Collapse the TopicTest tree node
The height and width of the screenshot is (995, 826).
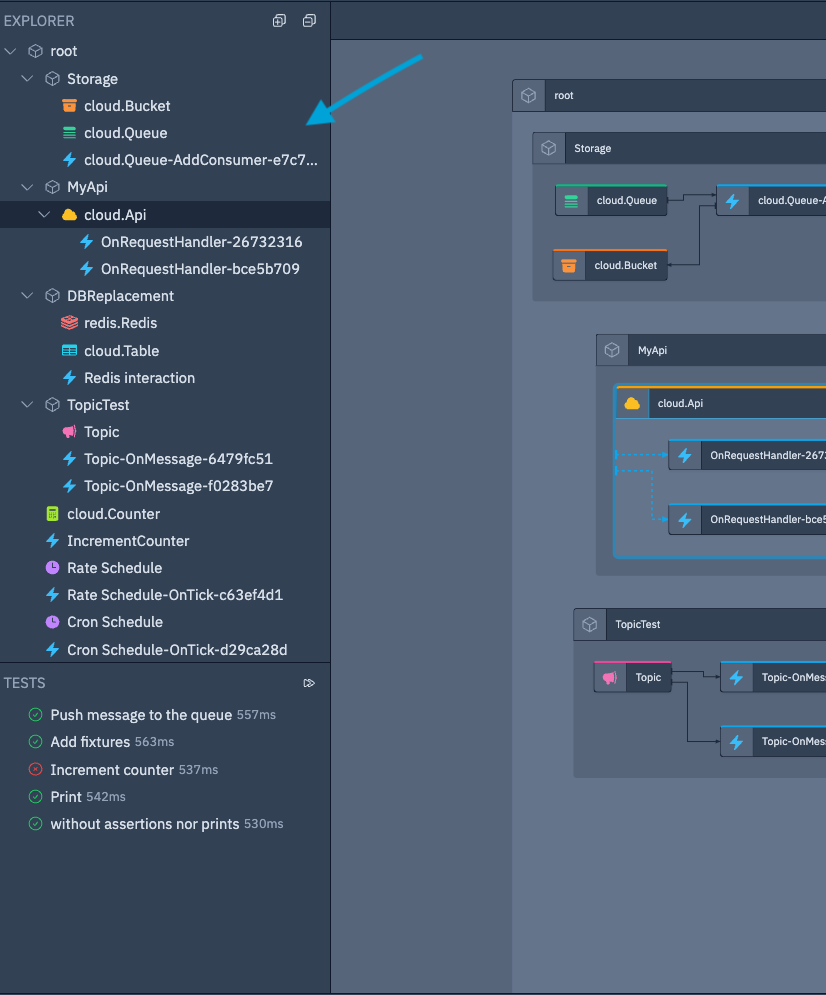(x=27, y=404)
